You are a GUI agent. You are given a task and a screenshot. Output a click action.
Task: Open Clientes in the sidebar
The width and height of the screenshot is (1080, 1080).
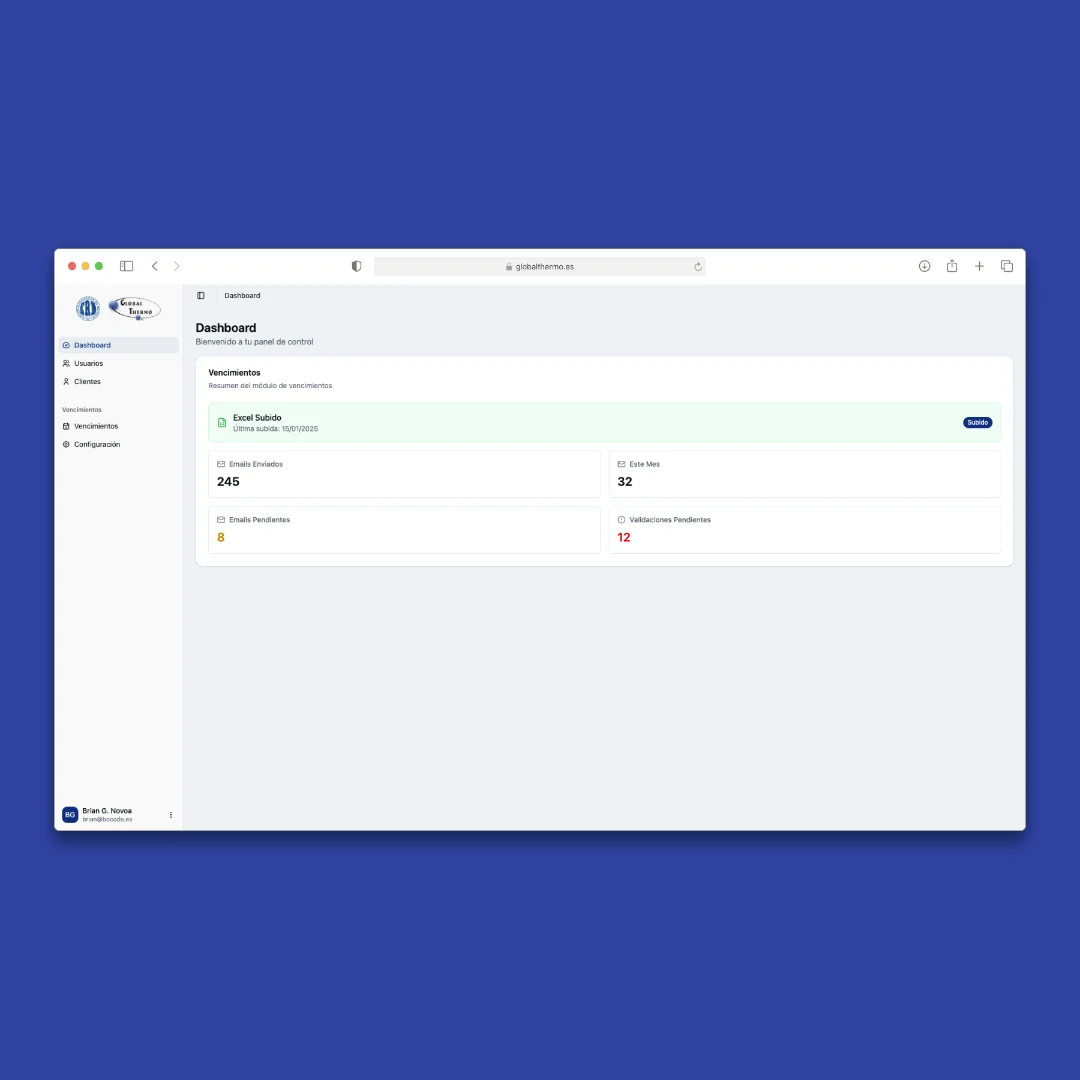tap(119, 382)
